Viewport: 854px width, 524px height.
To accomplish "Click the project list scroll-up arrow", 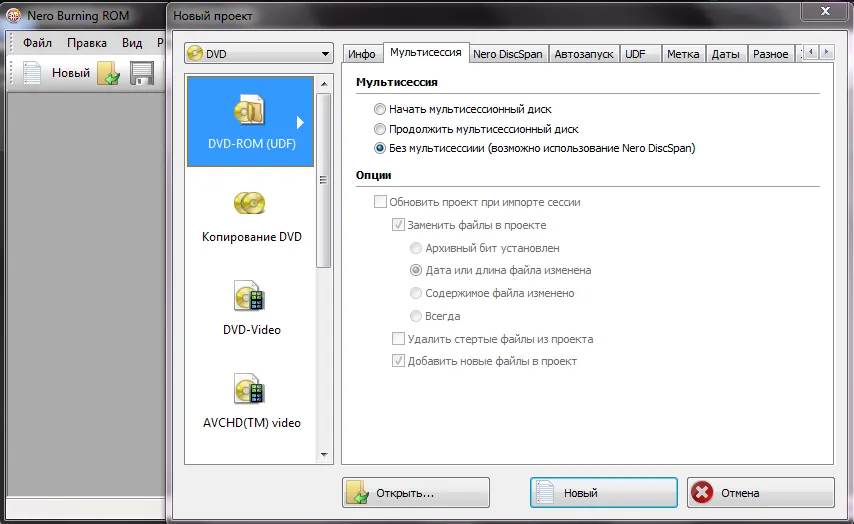I will (x=324, y=84).
